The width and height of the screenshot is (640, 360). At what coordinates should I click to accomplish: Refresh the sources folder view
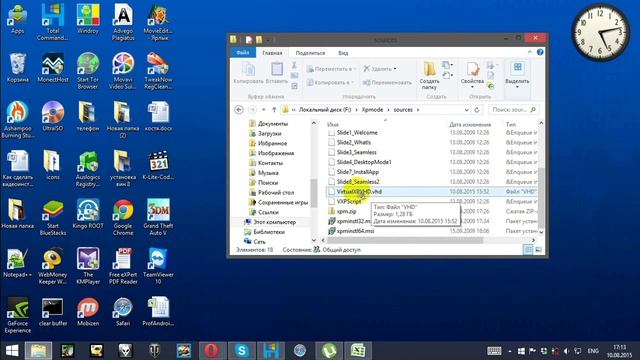click(x=477, y=110)
